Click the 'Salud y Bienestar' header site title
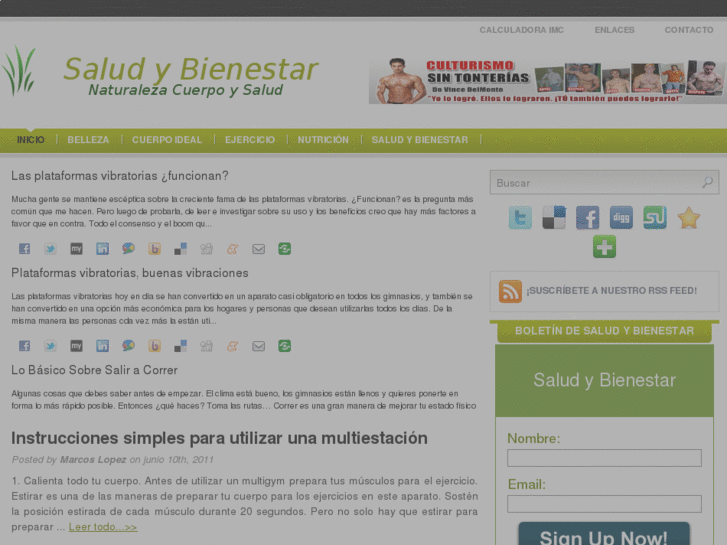This screenshot has width=727, height=545. point(191,69)
